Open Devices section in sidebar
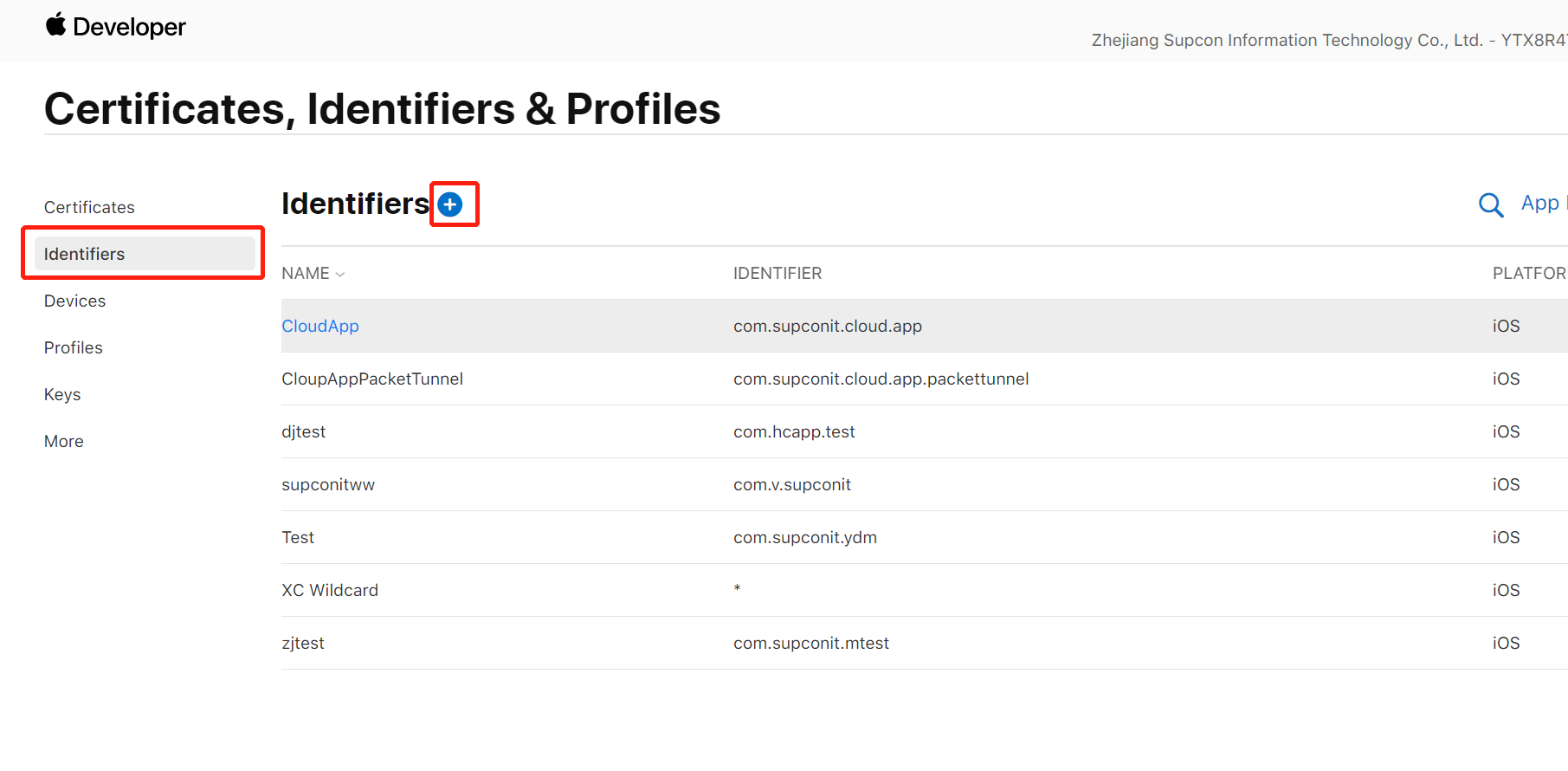The height and width of the screenshot is (771, 1568). click(x=74, y=301)
